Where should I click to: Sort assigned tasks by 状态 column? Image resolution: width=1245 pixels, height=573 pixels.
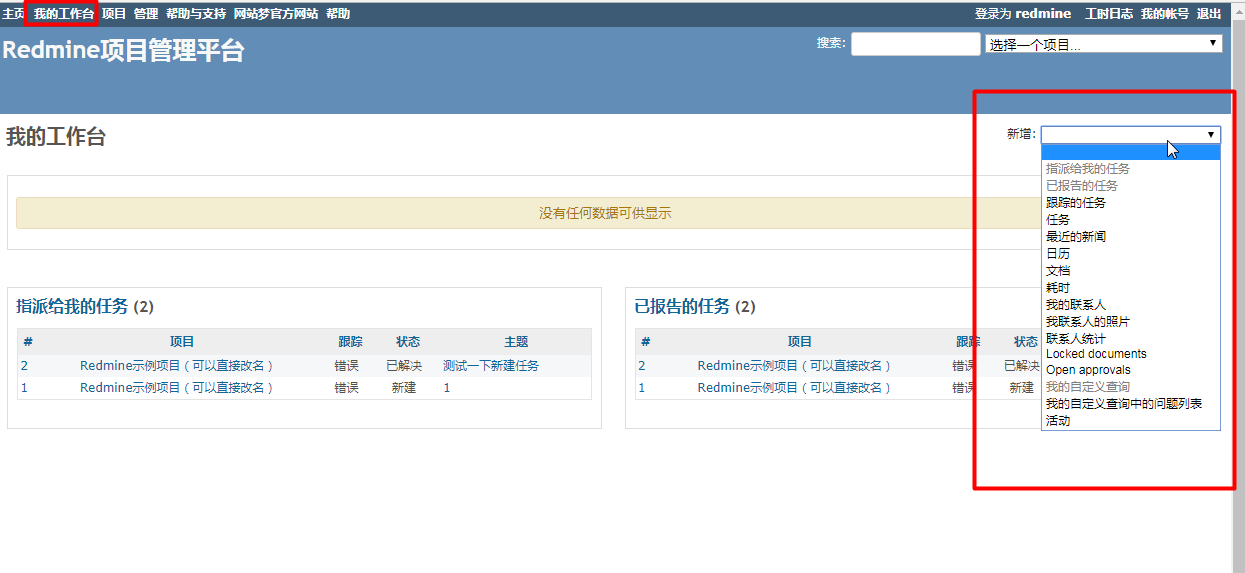pos(408,342)
